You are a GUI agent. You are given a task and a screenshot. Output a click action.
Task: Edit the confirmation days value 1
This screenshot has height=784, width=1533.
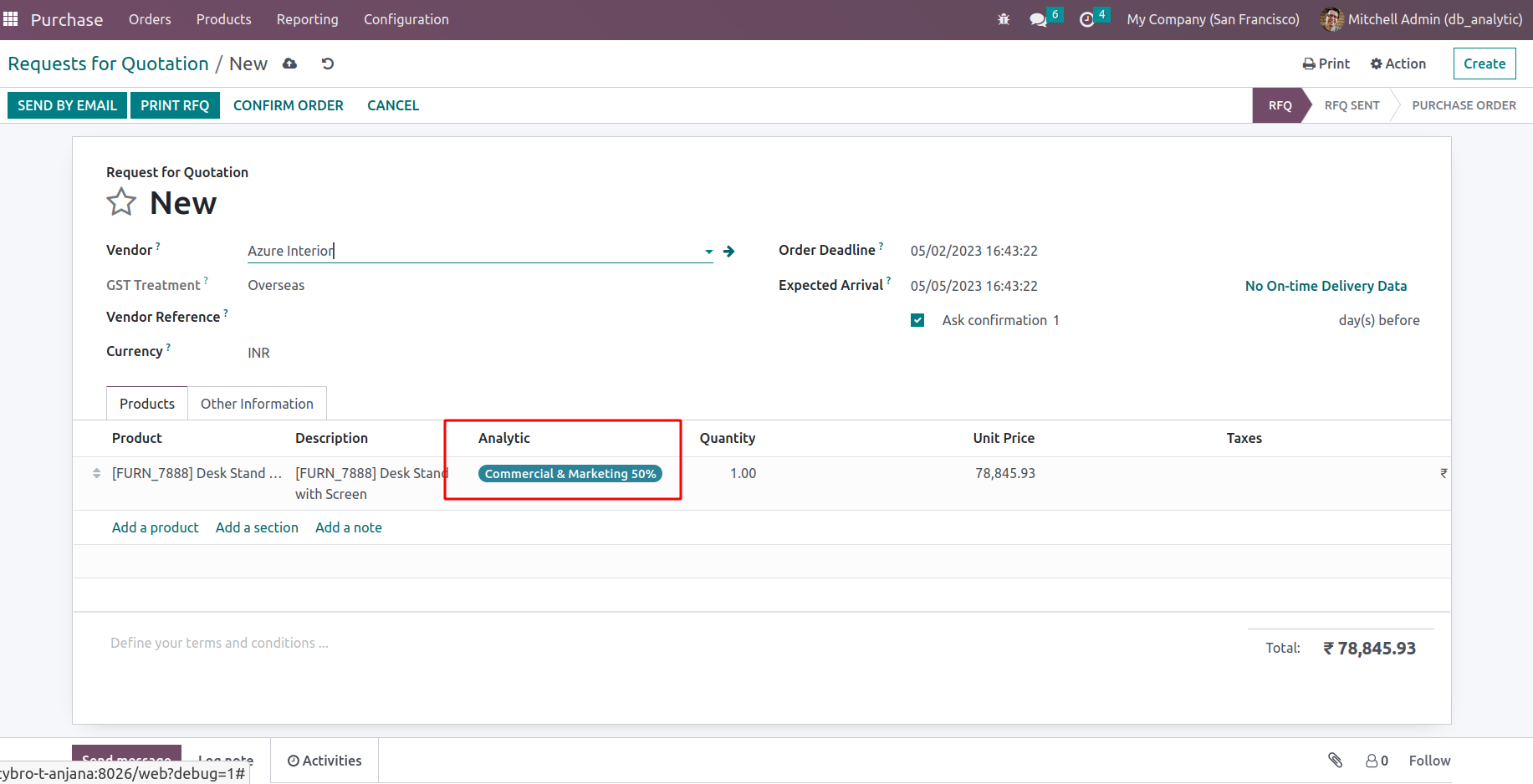(1055, 320)
